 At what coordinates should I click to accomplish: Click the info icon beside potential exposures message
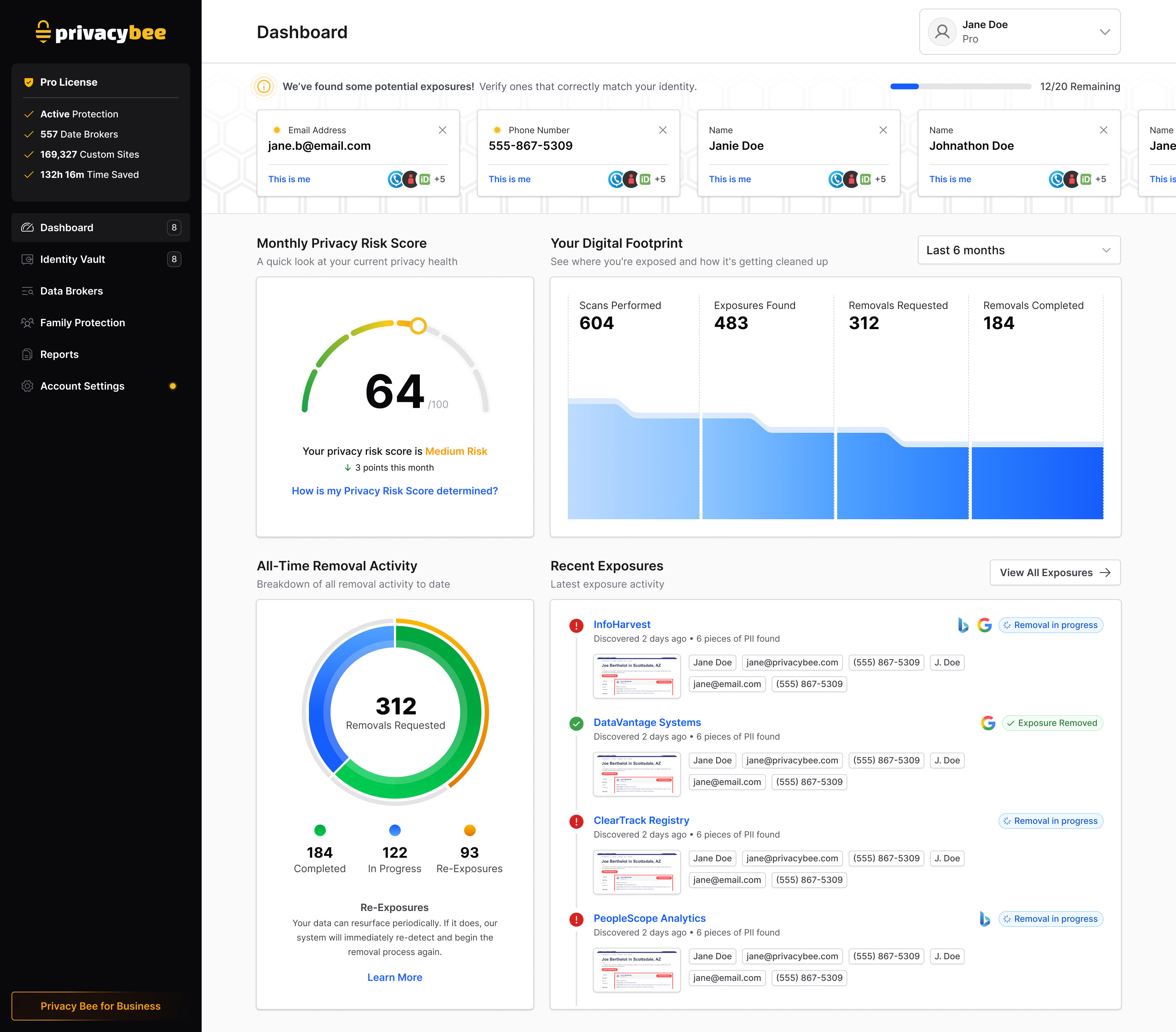coord(264,86)
